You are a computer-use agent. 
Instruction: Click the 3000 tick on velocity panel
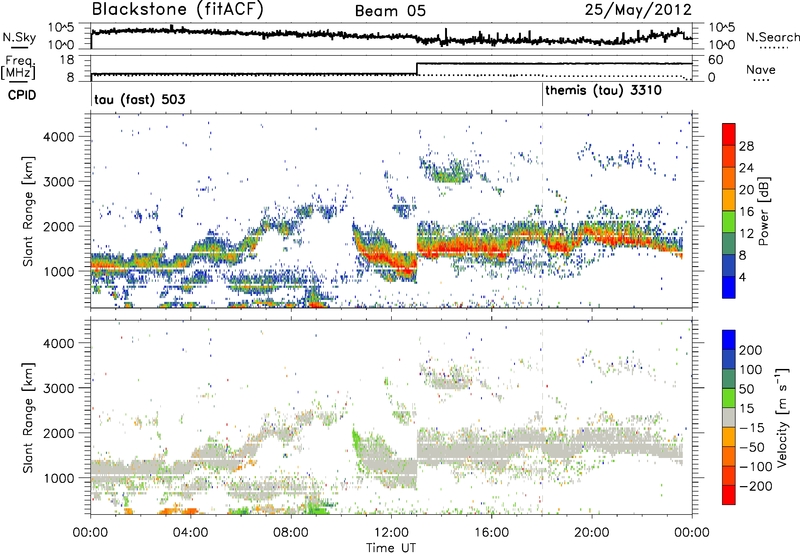[x=58, y=388]
